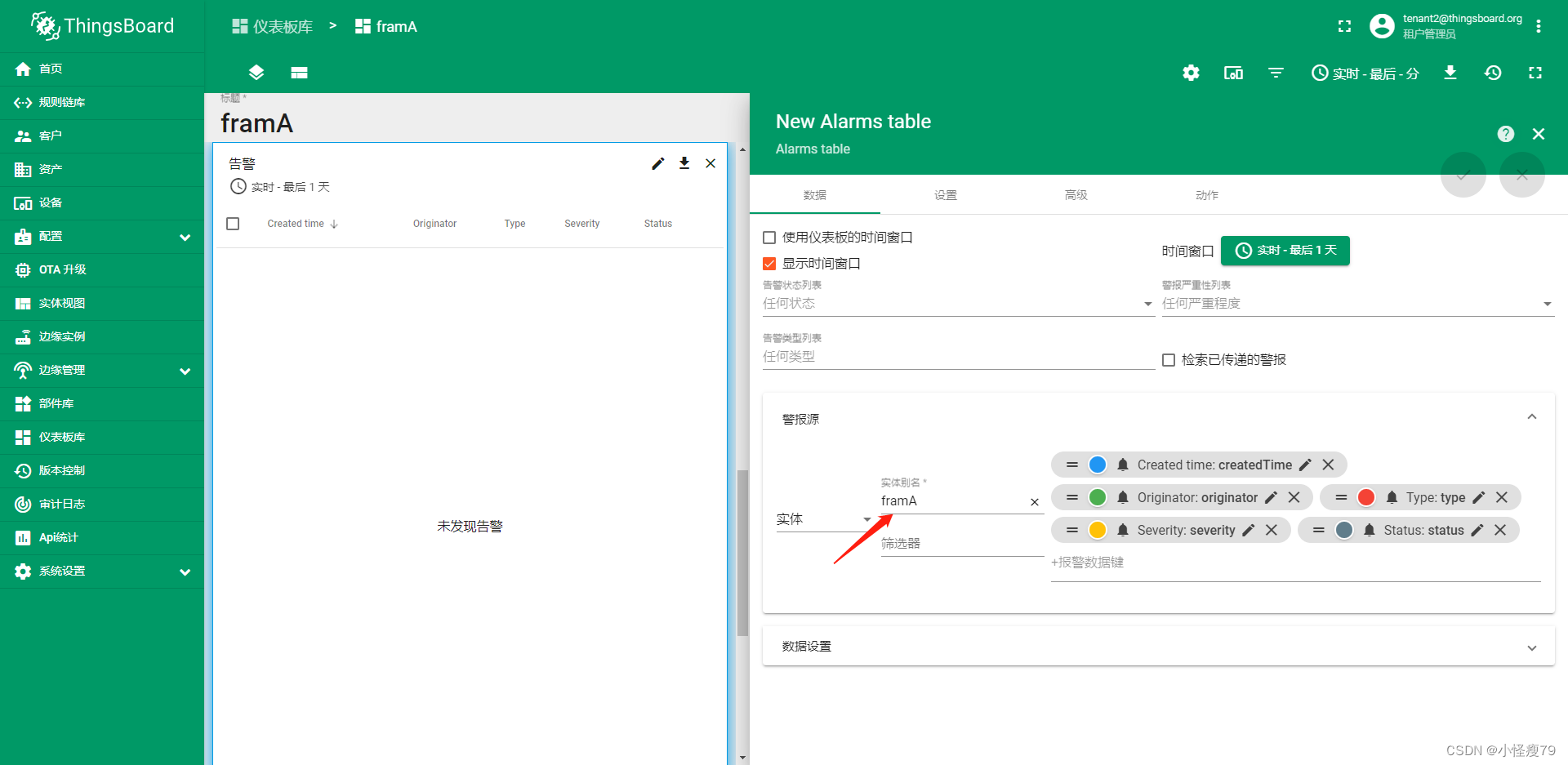Edit the Created time data key
The width and height of the screenshot is (1568, 765).
pos(1305,465)
